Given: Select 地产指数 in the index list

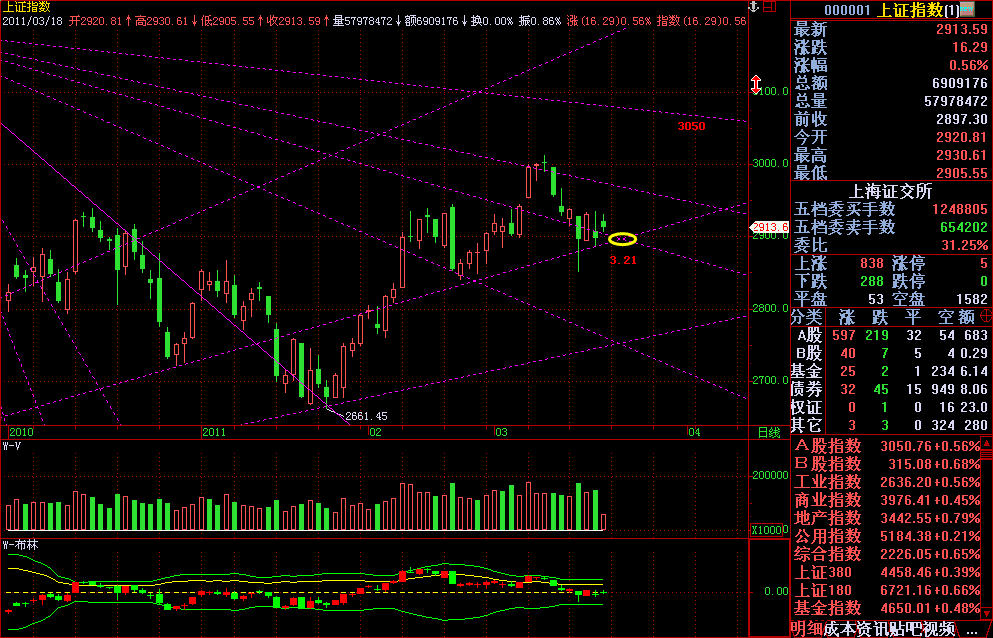Looking at the screenshot, I should point(828,518).
